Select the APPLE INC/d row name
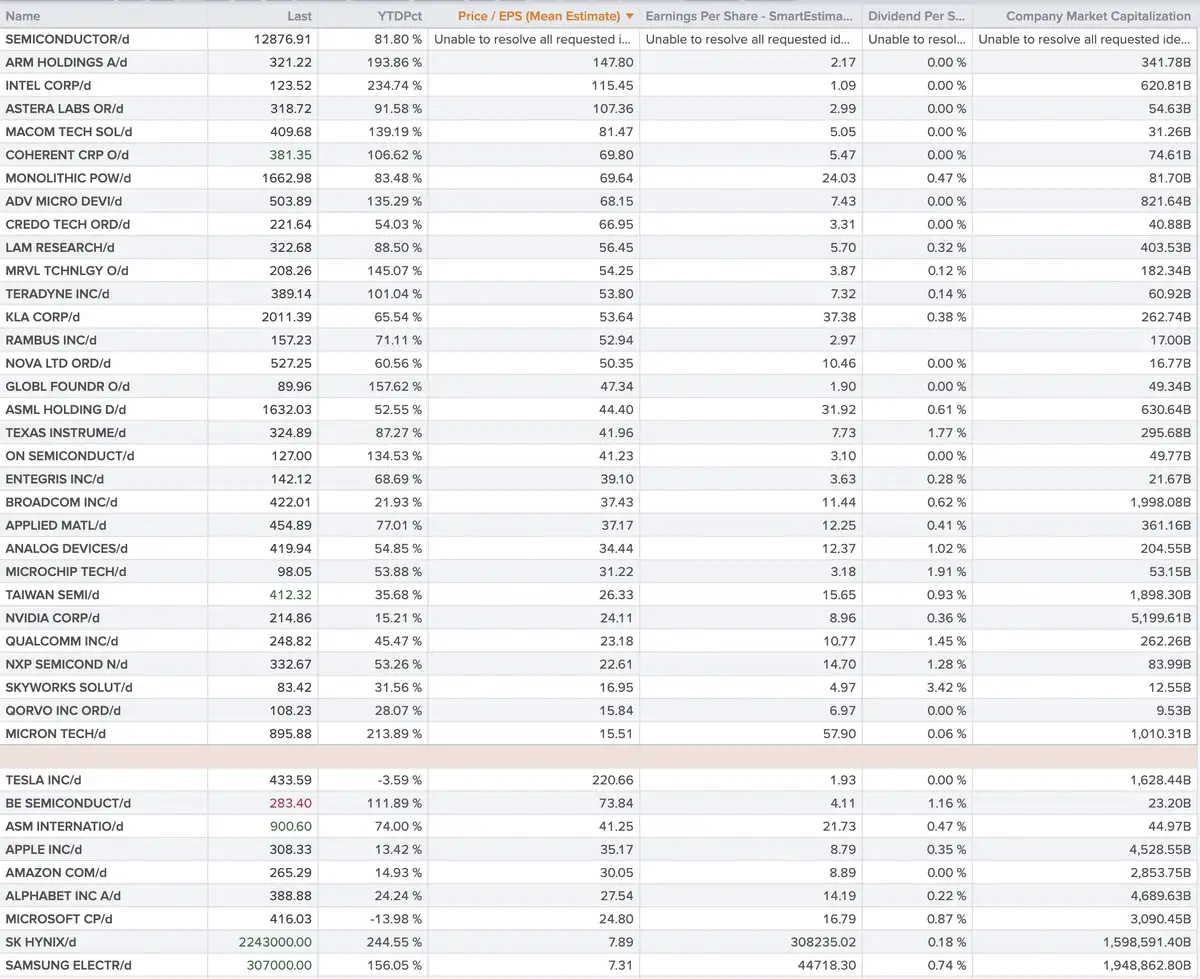Viewport: 1200px width, 979px height. pyautogui.click(x=44, y=849)
